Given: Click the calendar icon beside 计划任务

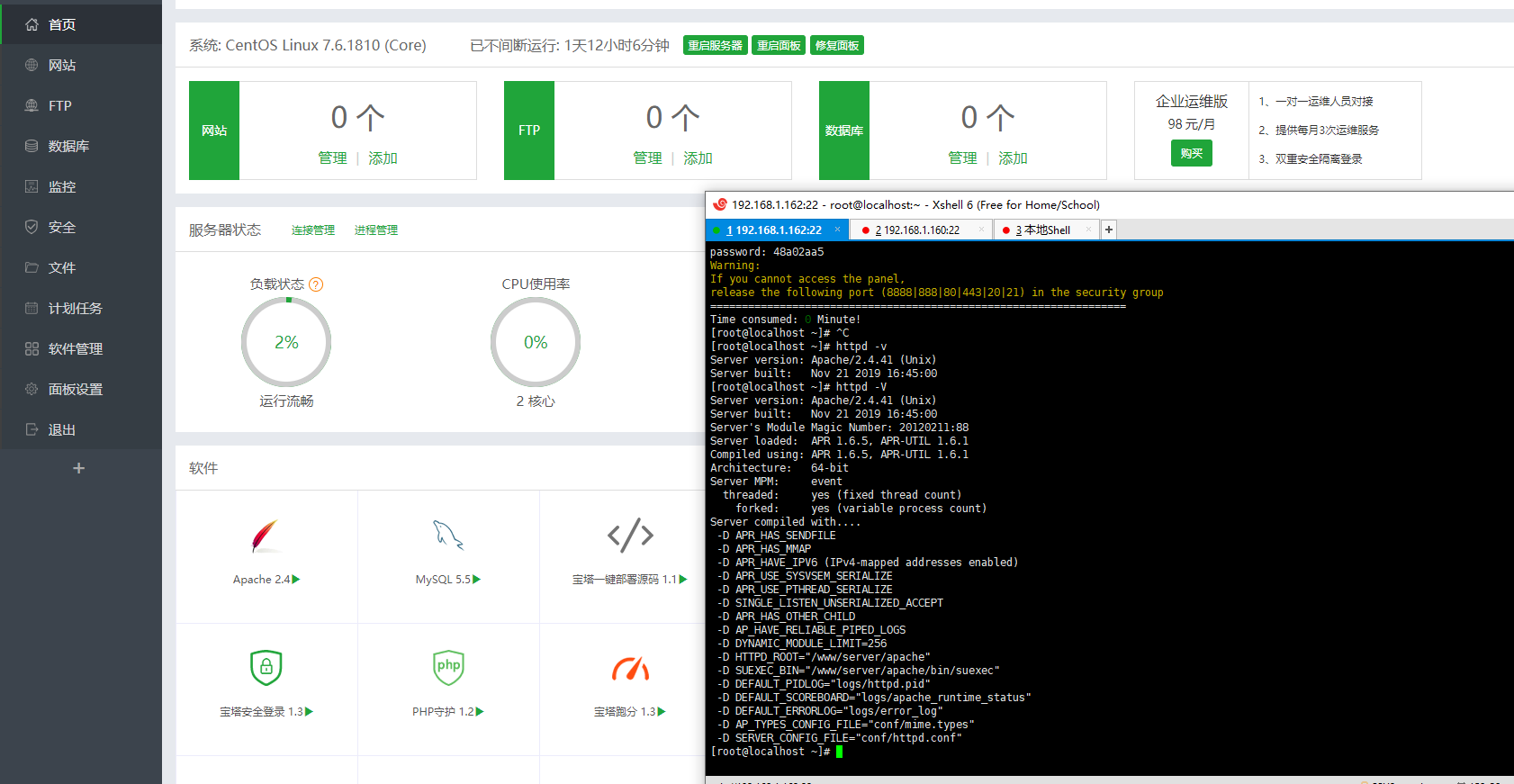Looking at the screenshot, I should coord(32,308).
